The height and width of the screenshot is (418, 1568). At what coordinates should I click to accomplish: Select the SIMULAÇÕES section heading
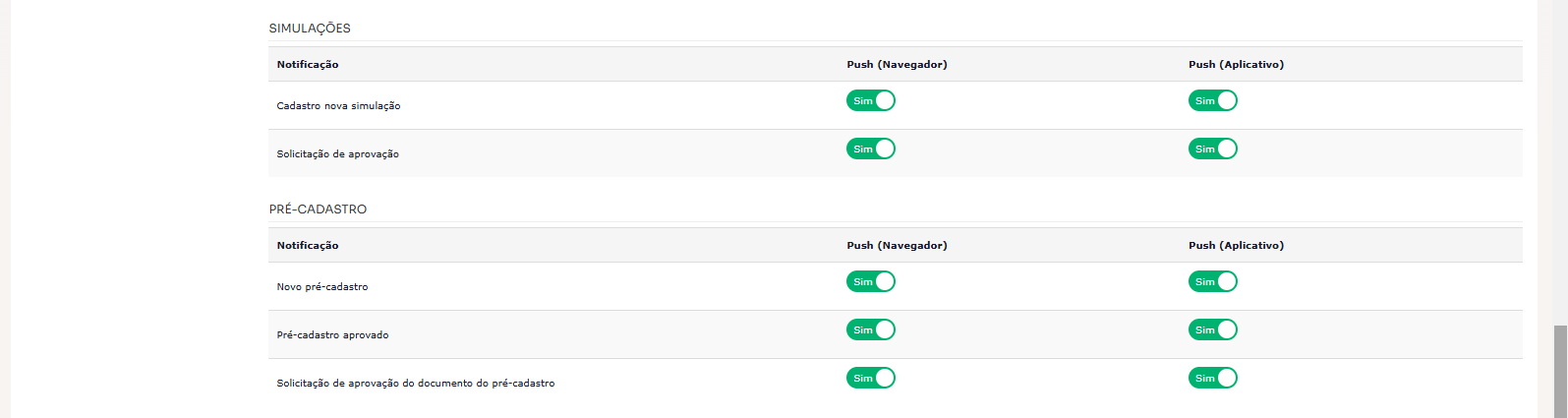(310, 29)
